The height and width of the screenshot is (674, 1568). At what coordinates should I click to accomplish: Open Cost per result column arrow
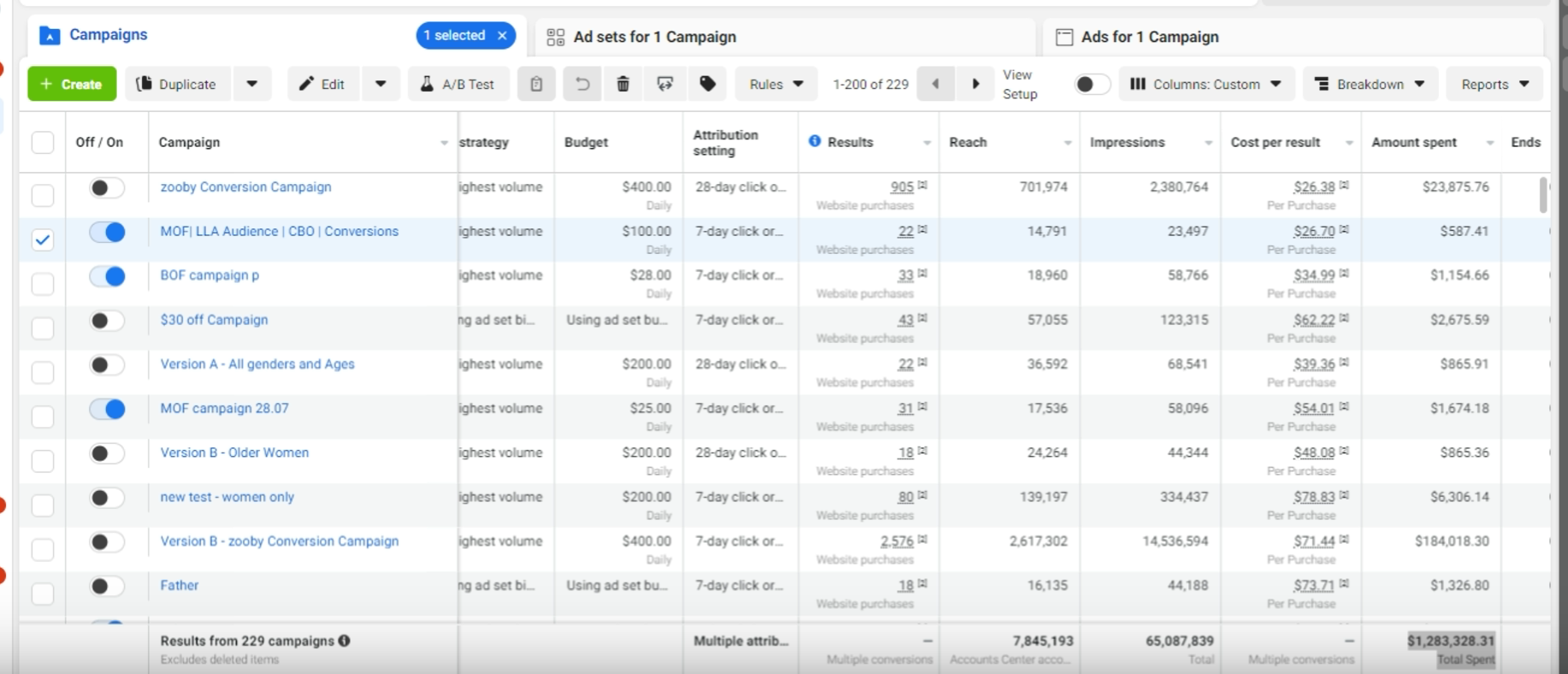coord(1349,143)
